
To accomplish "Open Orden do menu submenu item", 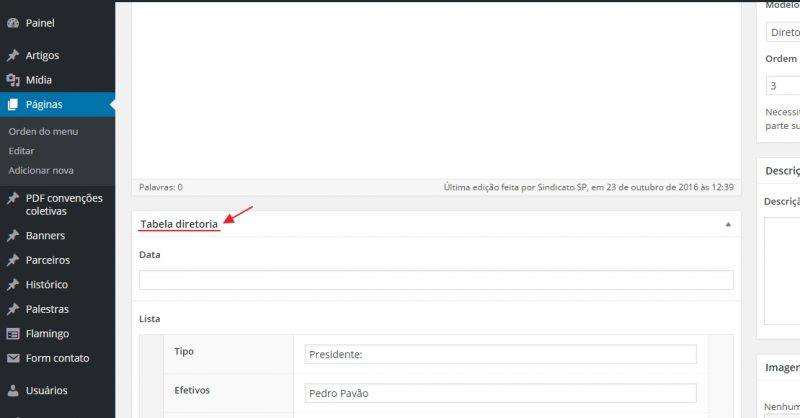I will [x=43, y=131].
